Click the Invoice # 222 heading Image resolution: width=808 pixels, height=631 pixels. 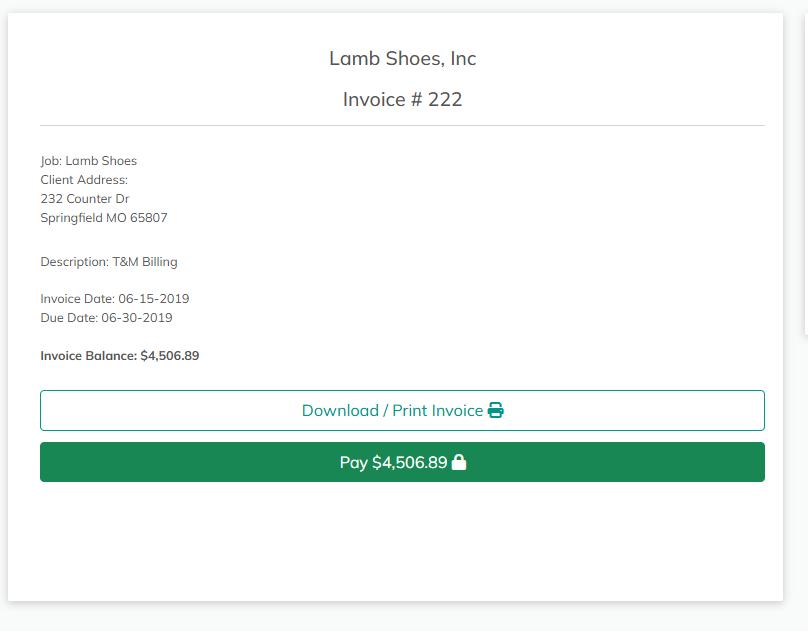click(402, 99)
